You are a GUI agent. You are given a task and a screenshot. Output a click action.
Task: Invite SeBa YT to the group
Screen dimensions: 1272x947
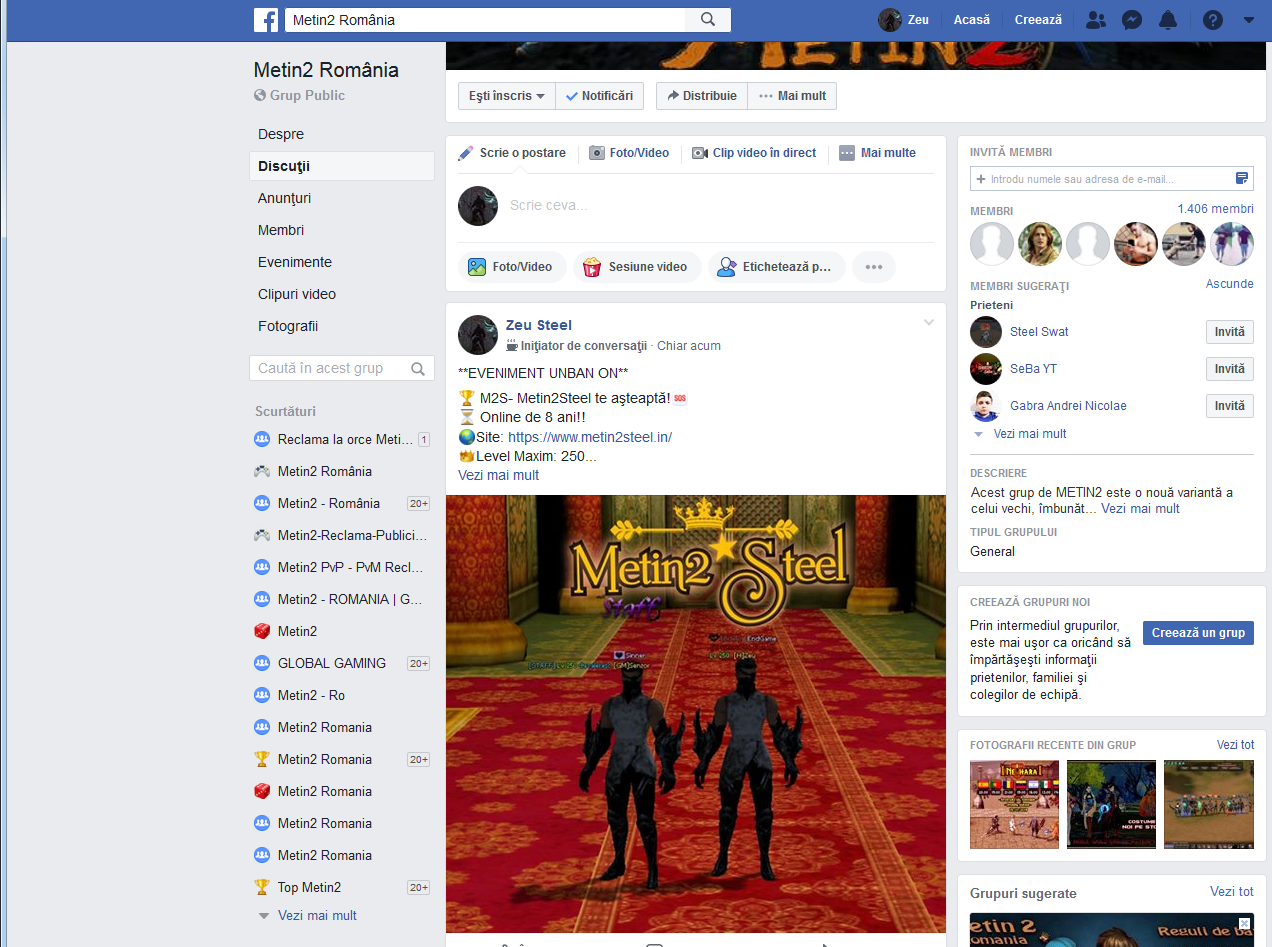click(1230, 369)
